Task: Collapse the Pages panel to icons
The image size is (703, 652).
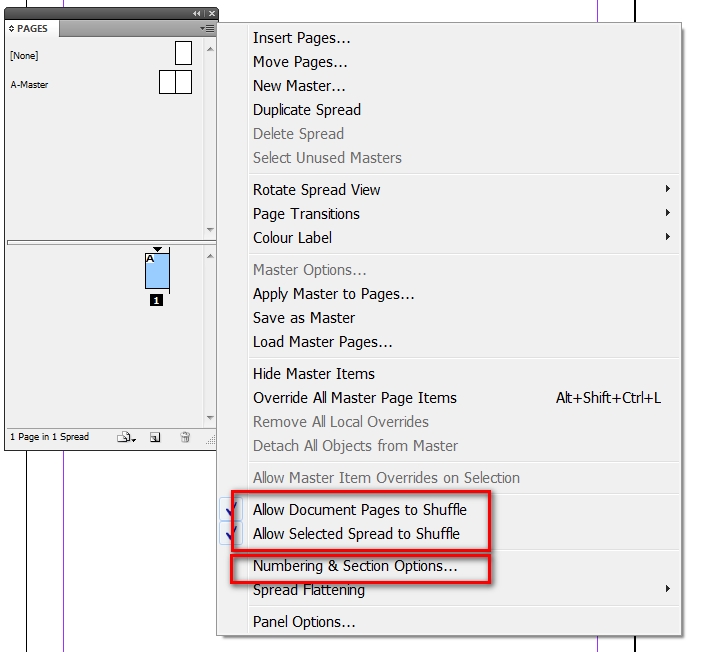Action: coord(196,13)
